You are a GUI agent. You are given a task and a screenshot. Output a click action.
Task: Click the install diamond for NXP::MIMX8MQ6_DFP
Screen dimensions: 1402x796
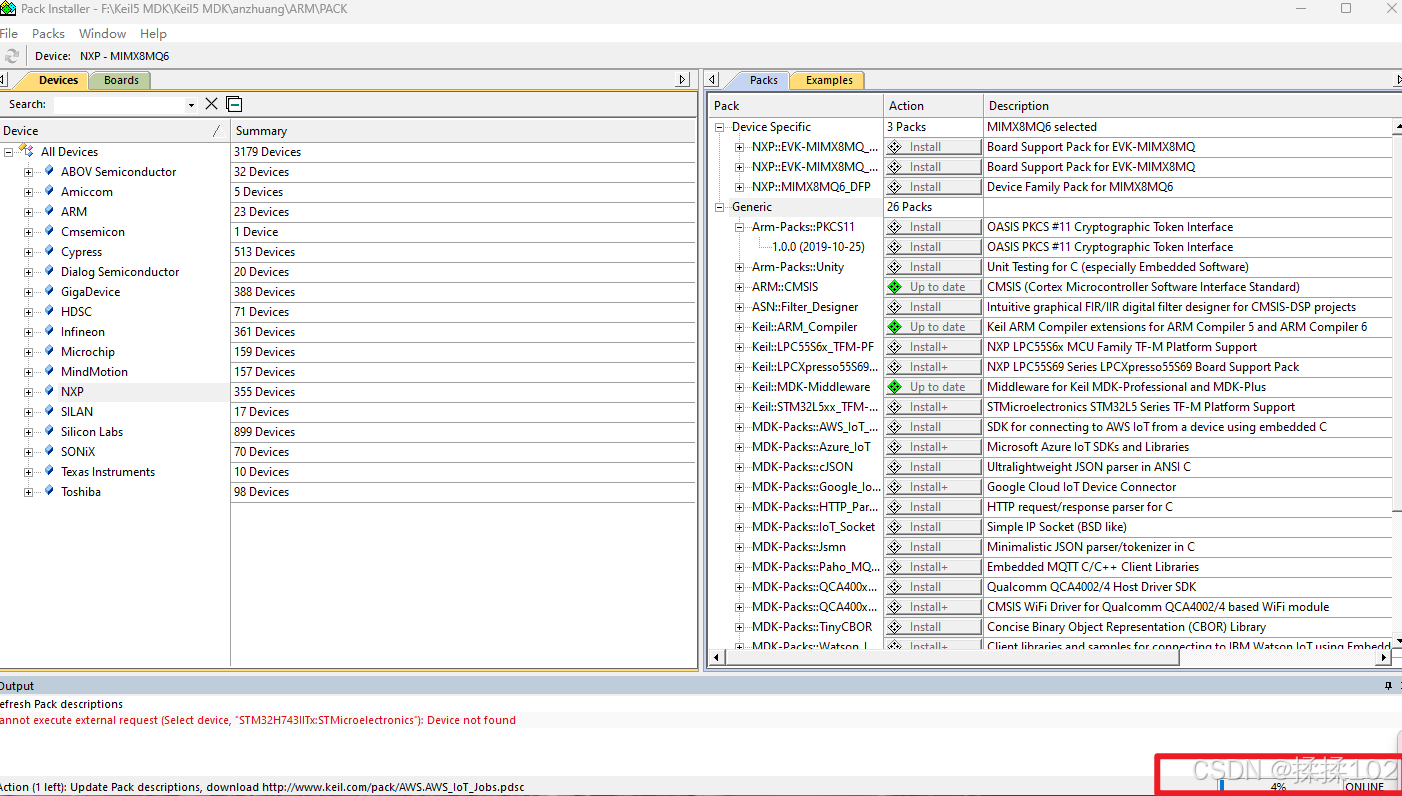click(895, 187)
